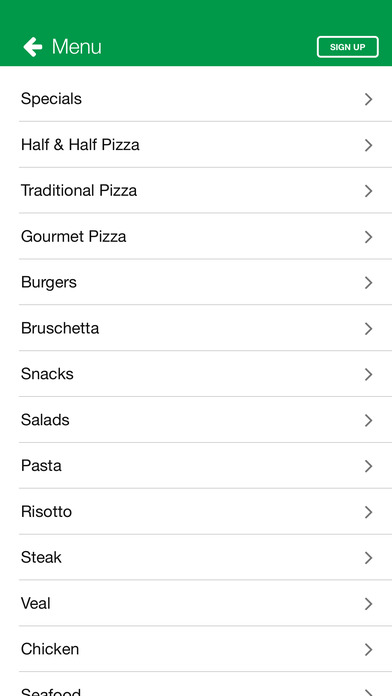The height and width of the screenshot is (696, 392).
Task: Click the chevron on the Risotto row
Action: coord(368,512)
